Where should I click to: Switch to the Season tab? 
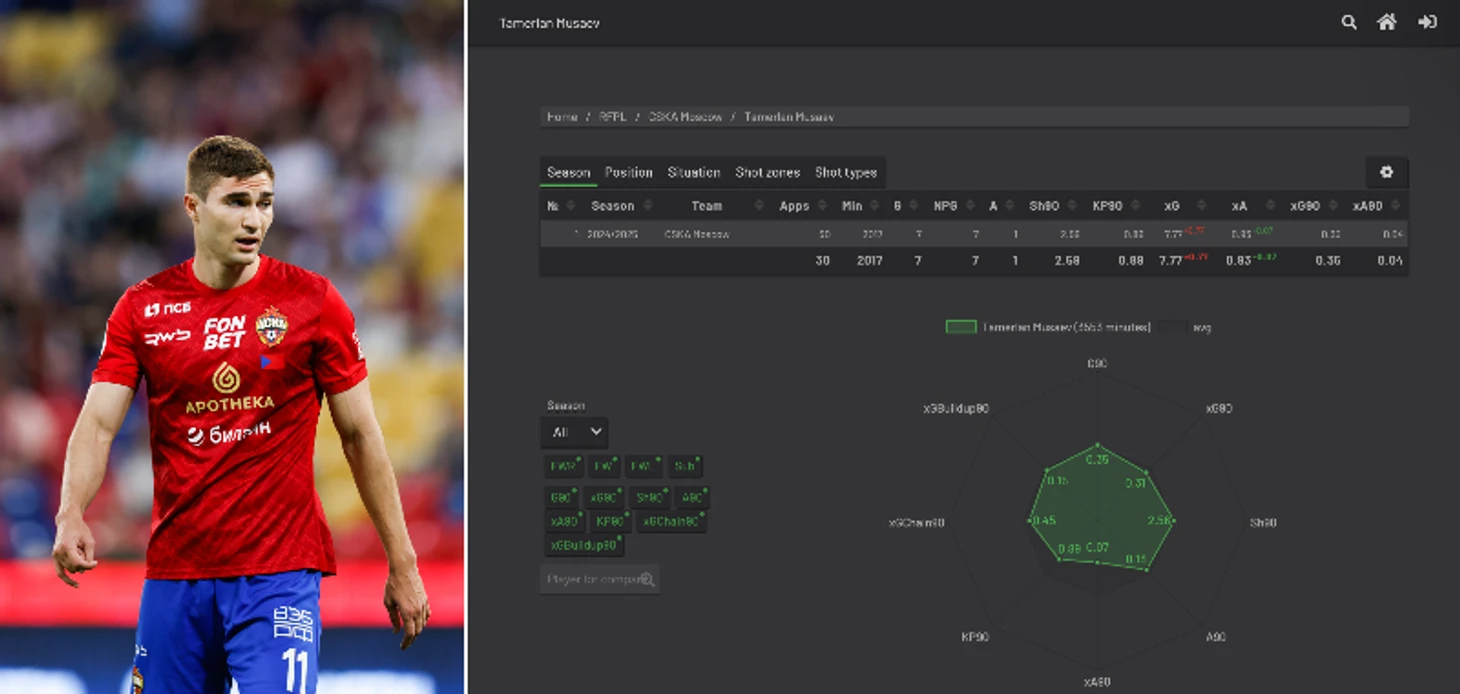tap(568, 172)
